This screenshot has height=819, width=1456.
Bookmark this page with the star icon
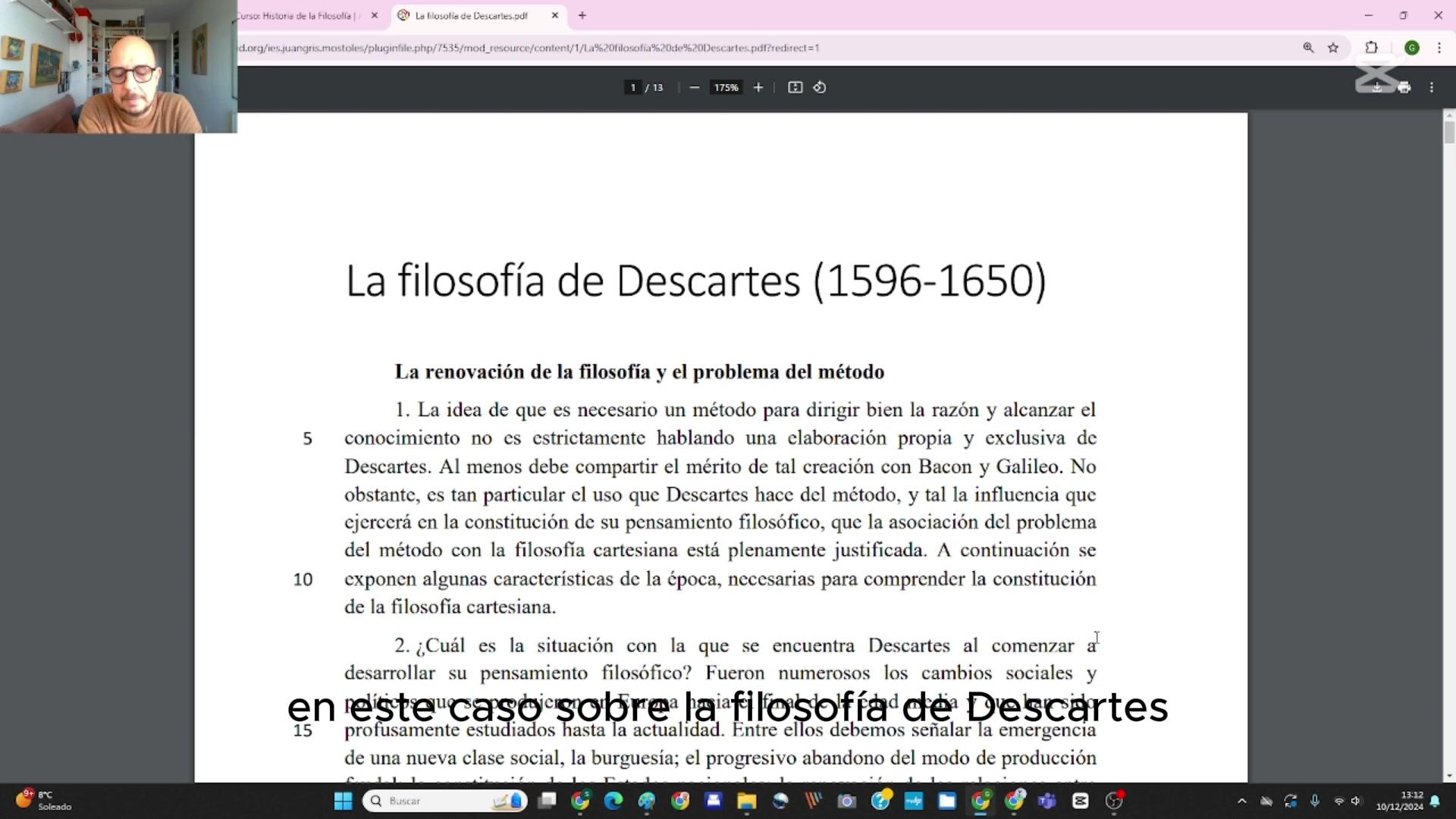1333,48
